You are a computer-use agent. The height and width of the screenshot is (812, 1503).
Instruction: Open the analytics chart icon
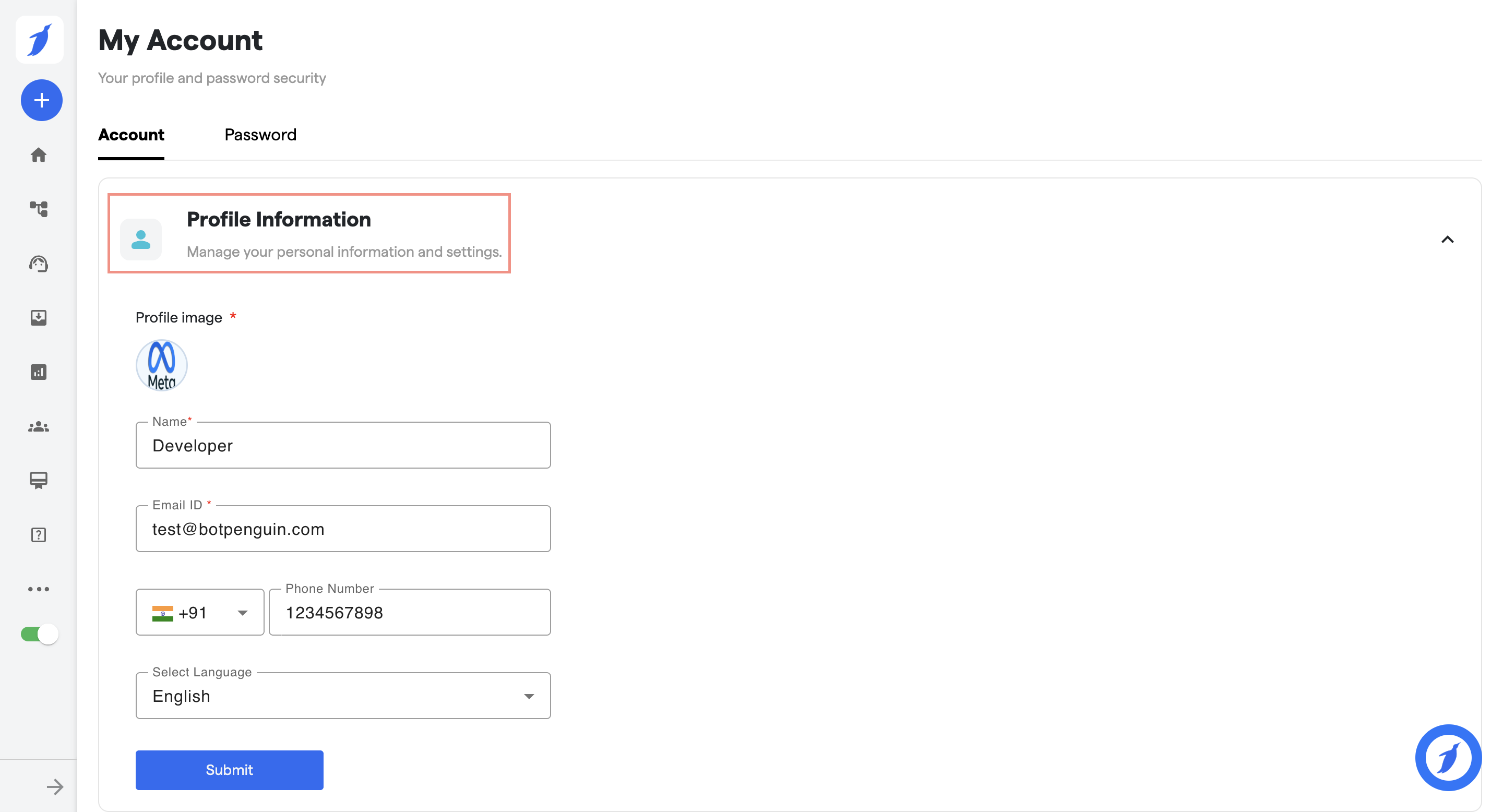pos(39,372)
